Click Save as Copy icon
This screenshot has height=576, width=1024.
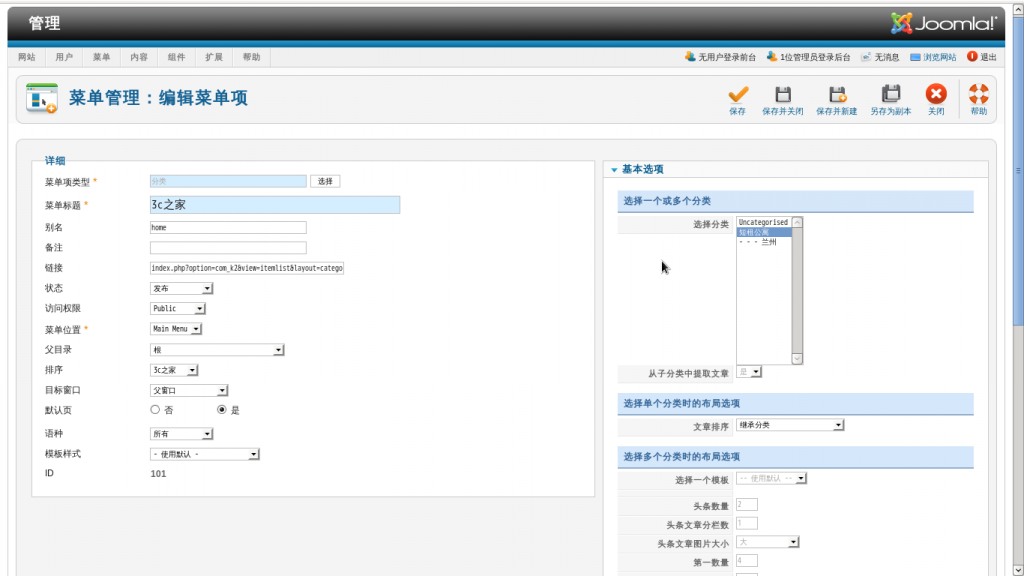(891, 95)
